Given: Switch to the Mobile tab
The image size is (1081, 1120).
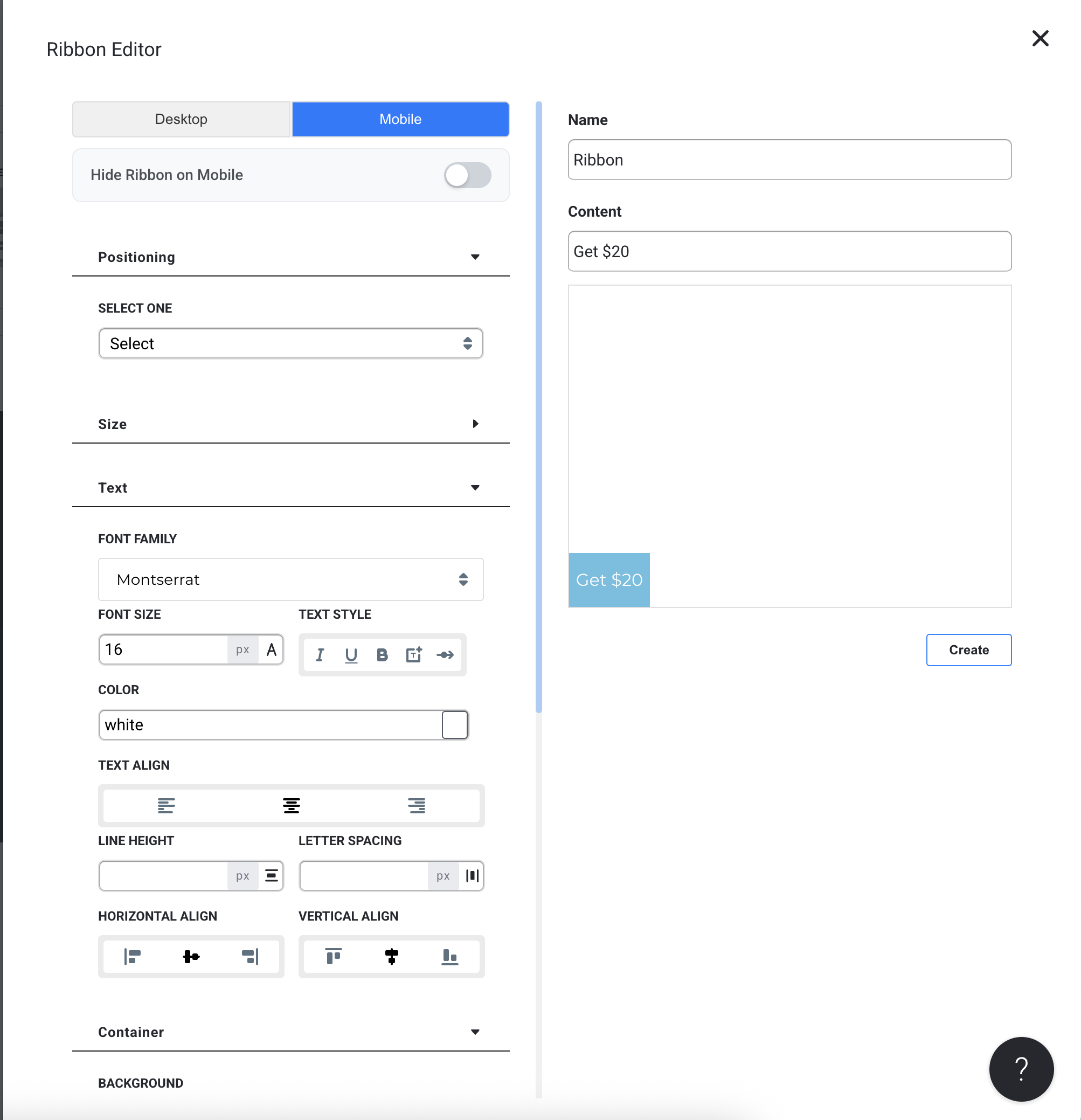Looking at the screenshot, I should coord(400,119).
